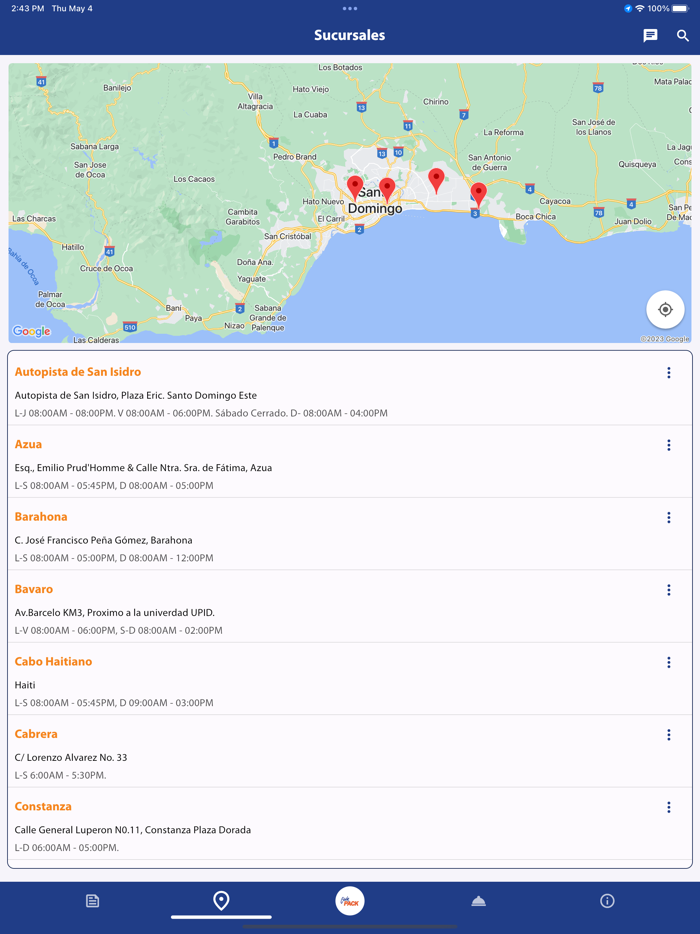Image resolution: width=700 pixels, height=934 pixels.
Task: Open options for Autopista de San Isidro
Action: [668, 373]
